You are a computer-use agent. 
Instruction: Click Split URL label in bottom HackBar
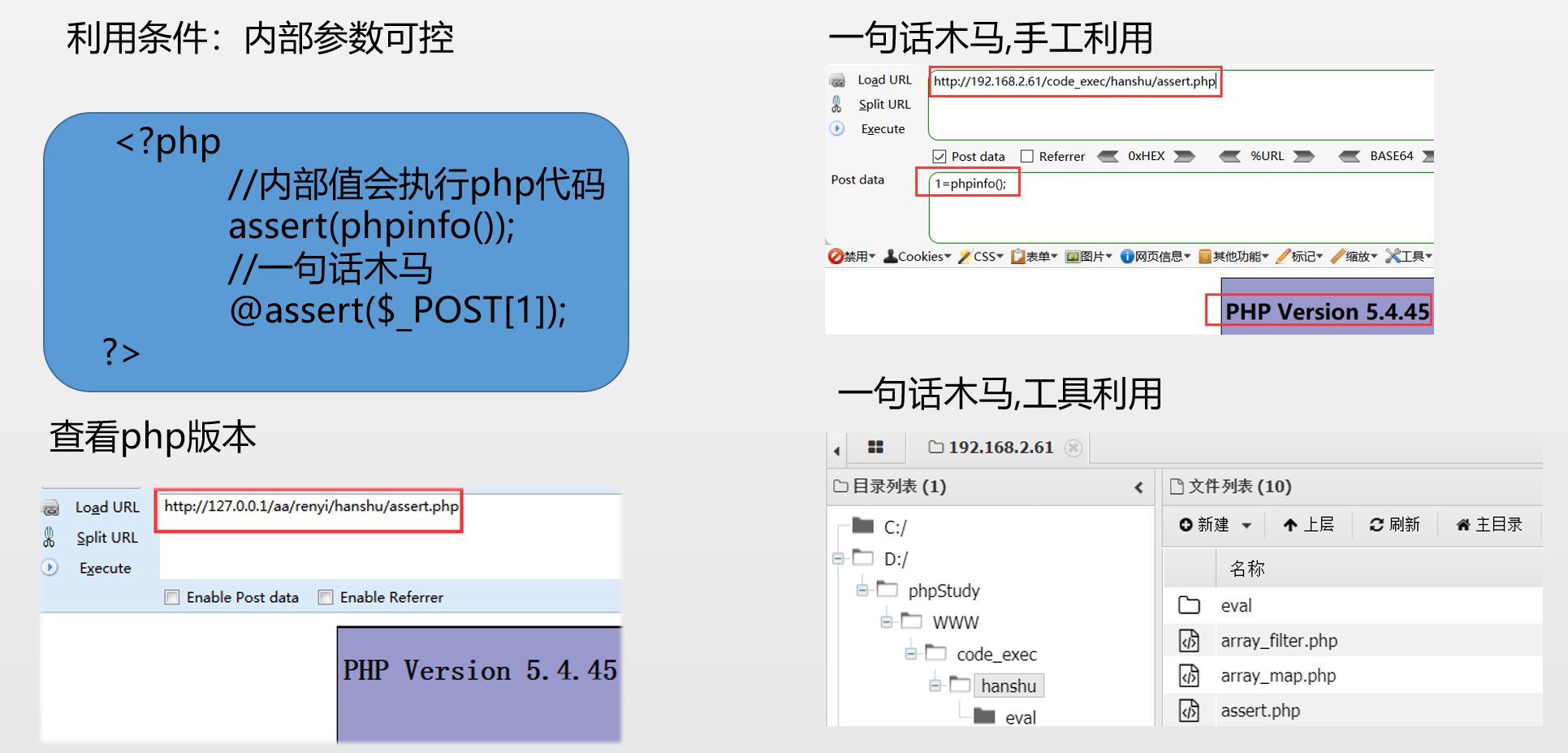pos(107,538)
